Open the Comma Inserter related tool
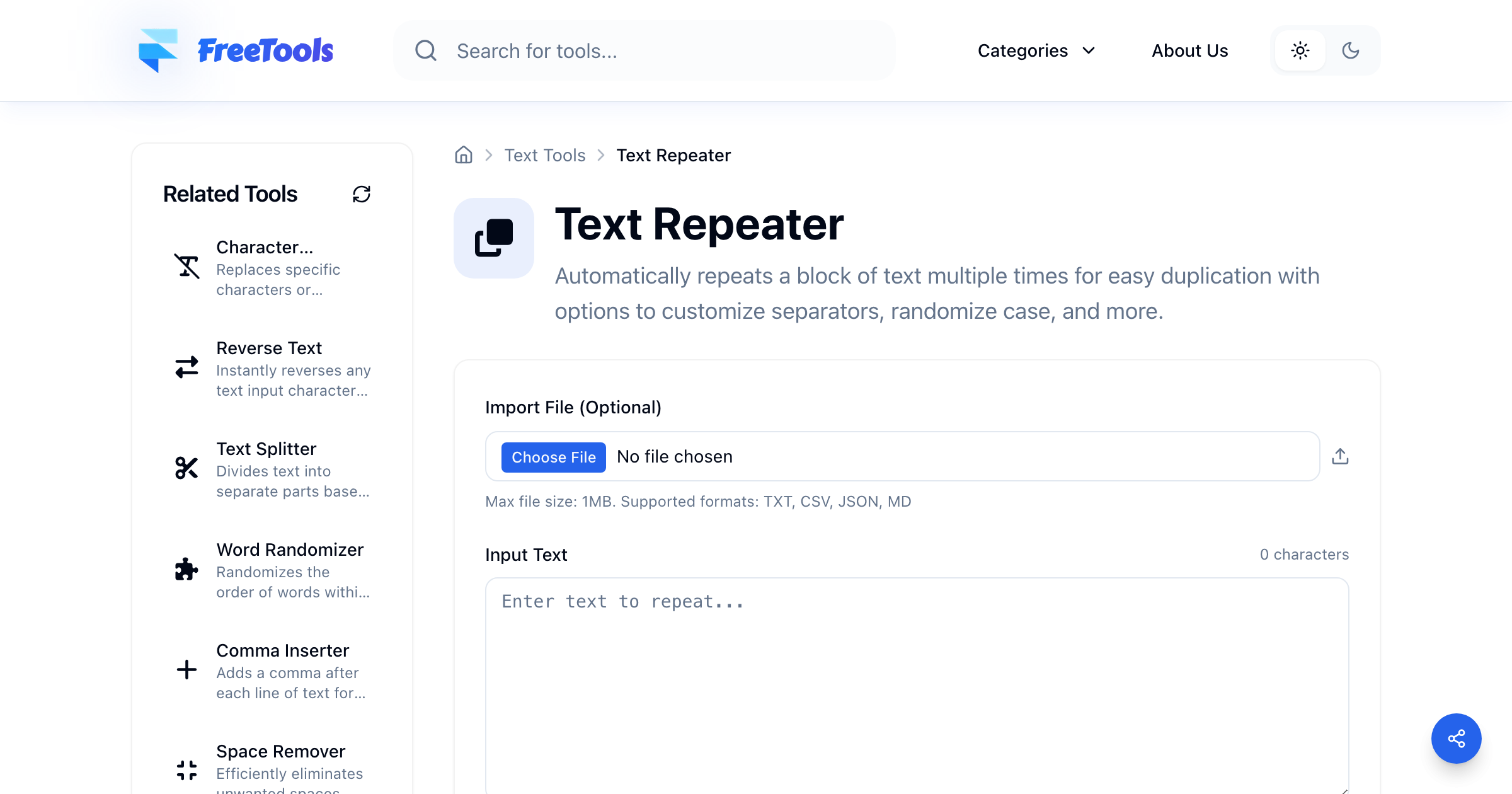 pos(272,671)
